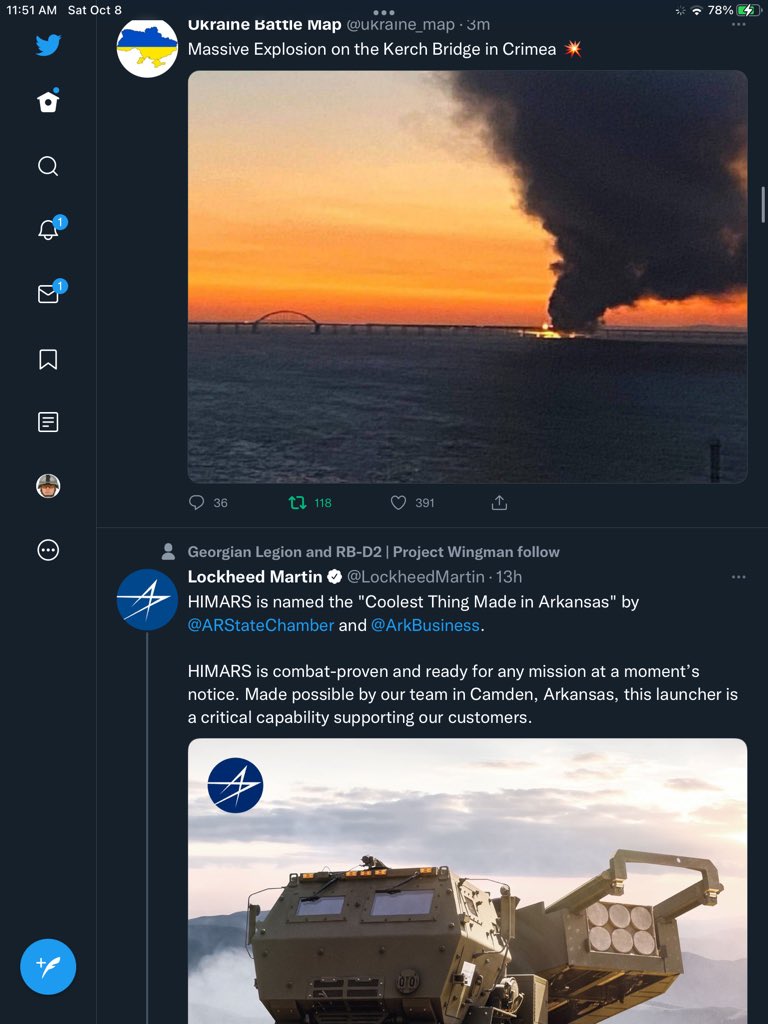
Task: Go to the Home timeline icon
Action: 48,102
